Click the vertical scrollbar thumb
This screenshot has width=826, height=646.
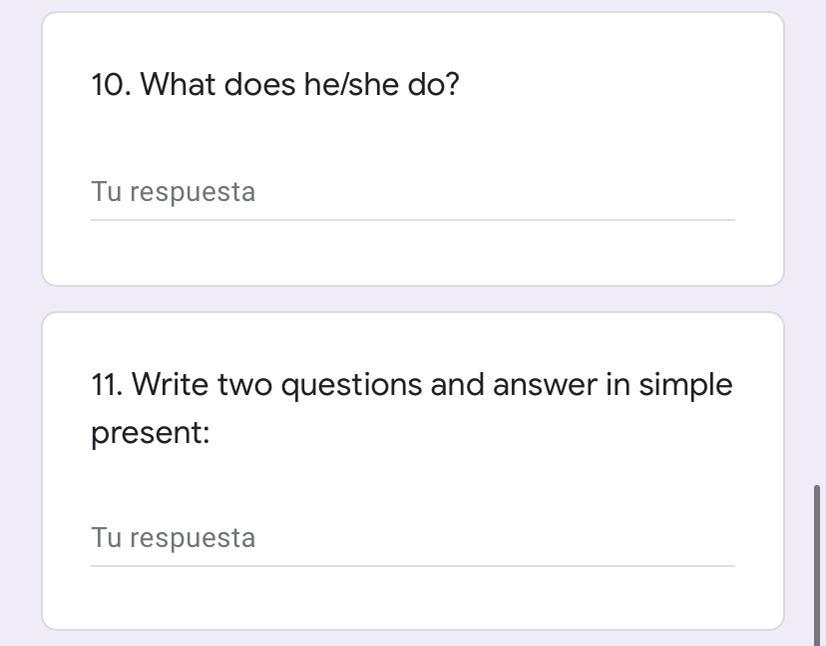tap(819, 563)
